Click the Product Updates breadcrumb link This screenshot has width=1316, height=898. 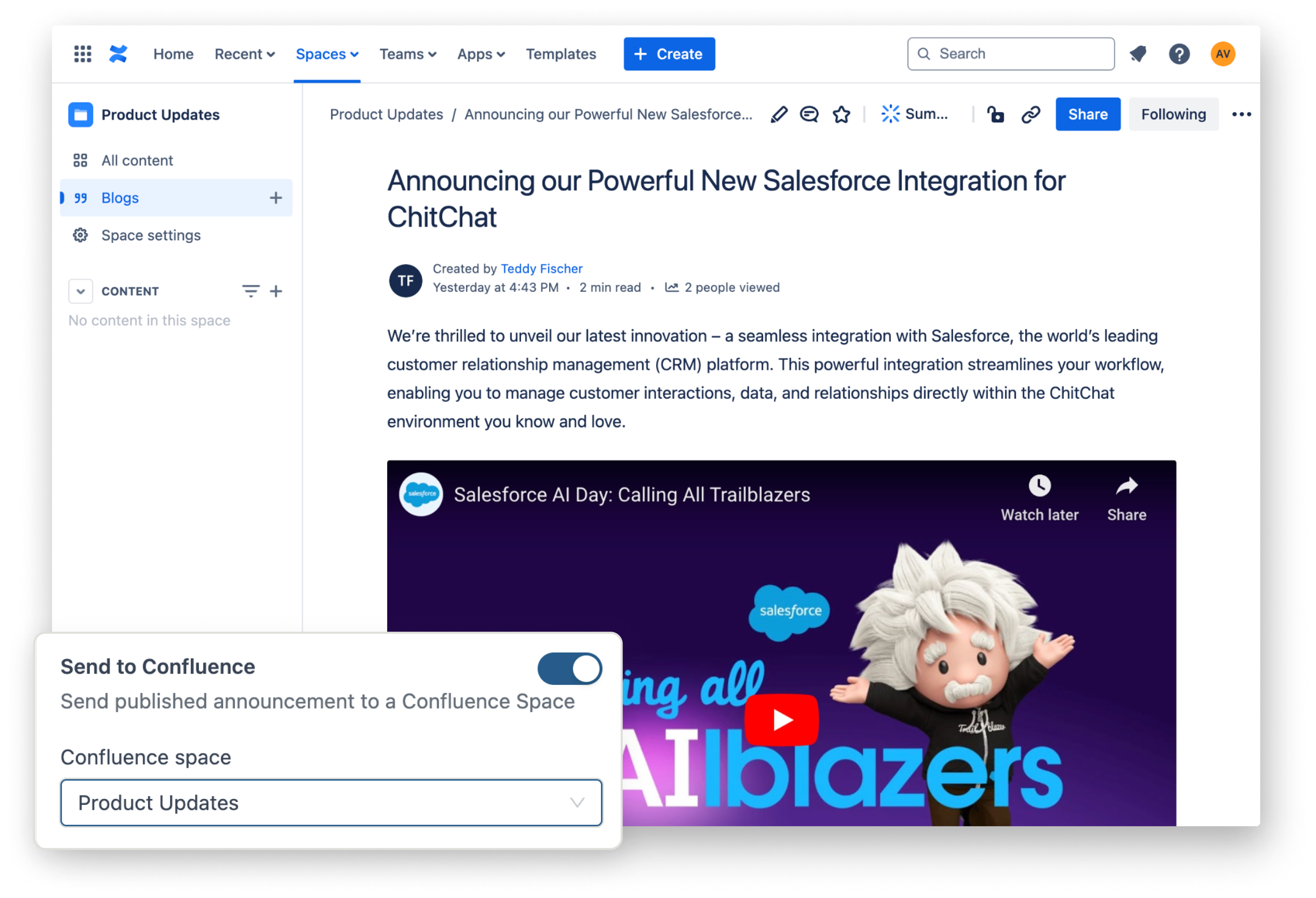[x=386, y=115]
